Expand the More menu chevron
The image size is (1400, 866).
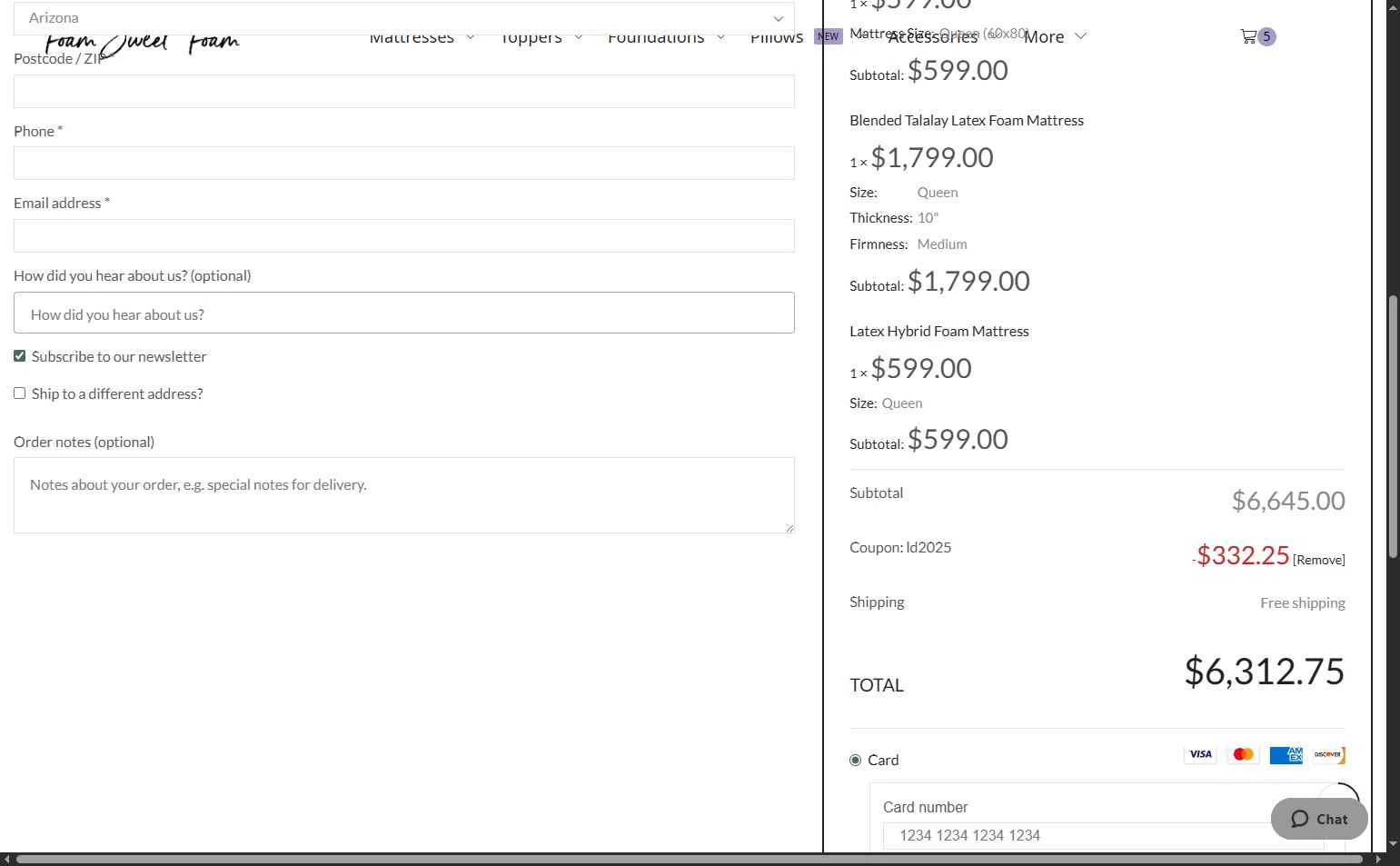[1080, 36]
